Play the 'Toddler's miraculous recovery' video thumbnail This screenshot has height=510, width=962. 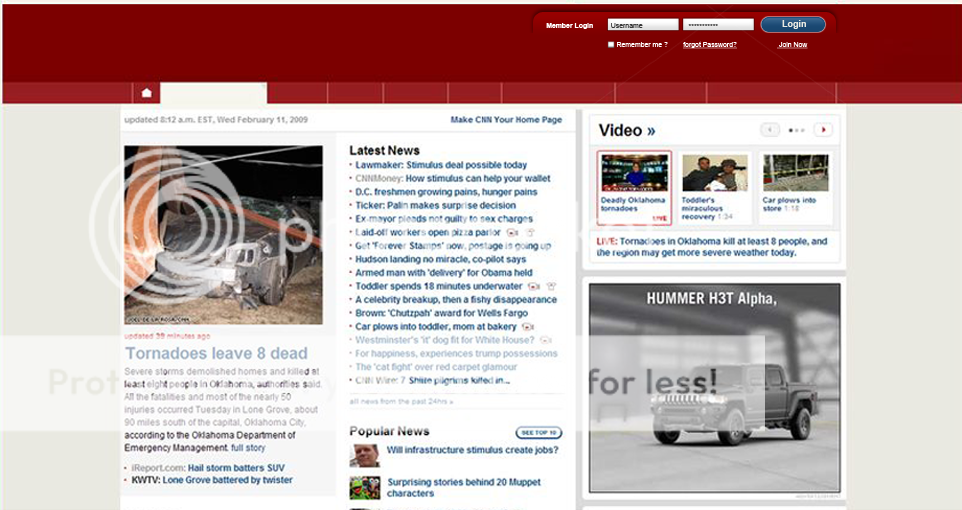tap(715, 173)
